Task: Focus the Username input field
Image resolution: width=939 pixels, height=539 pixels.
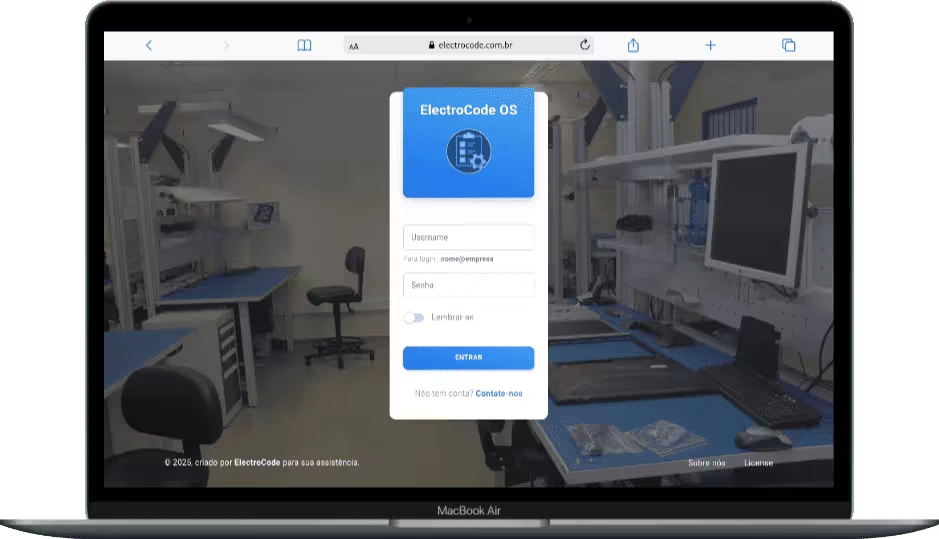Action: (468, 237)
